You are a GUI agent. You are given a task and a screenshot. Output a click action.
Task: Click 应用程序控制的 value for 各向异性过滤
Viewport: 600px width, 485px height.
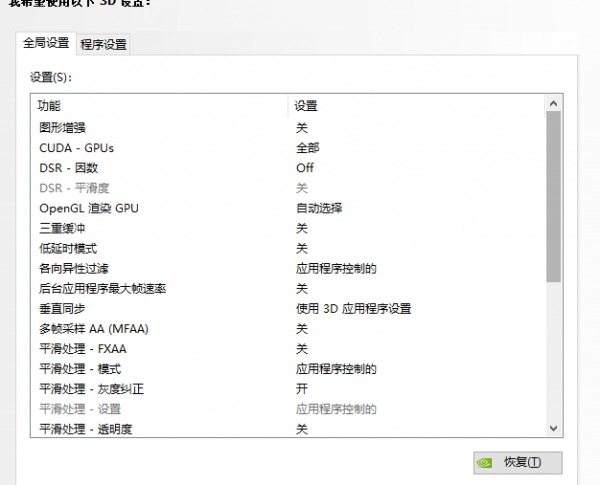click(x=336, y=269)
